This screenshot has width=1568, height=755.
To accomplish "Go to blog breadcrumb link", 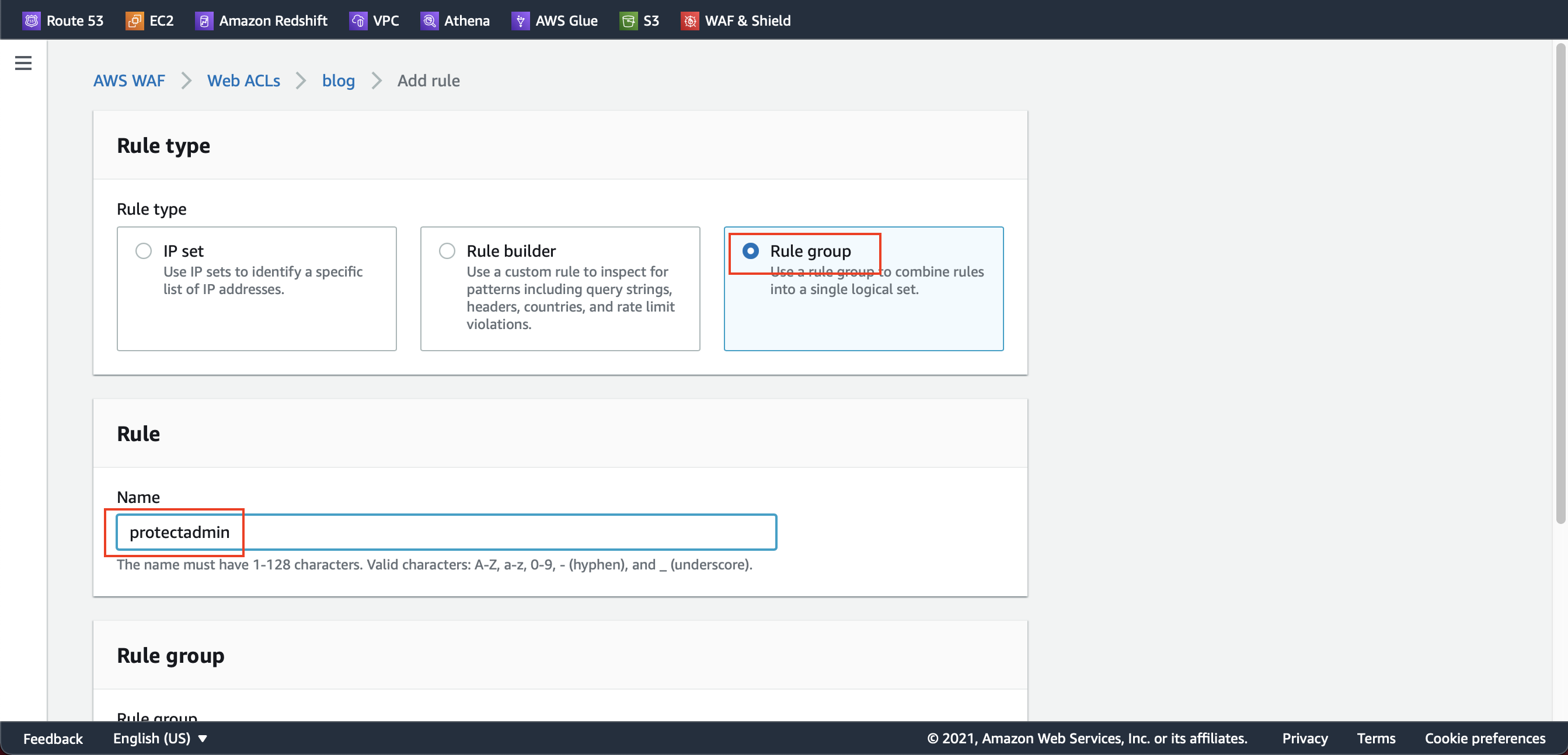I will point(338,81).
